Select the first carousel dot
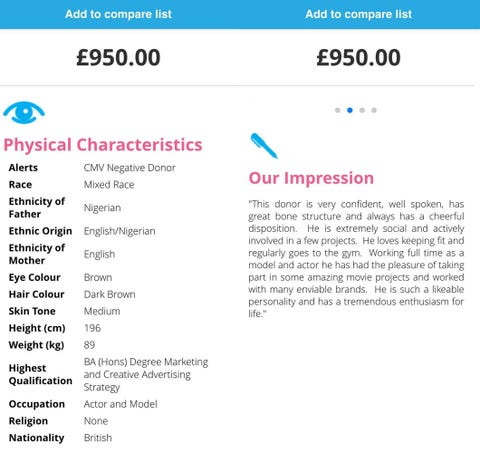480x453 pixels. [x=337, y=110]
